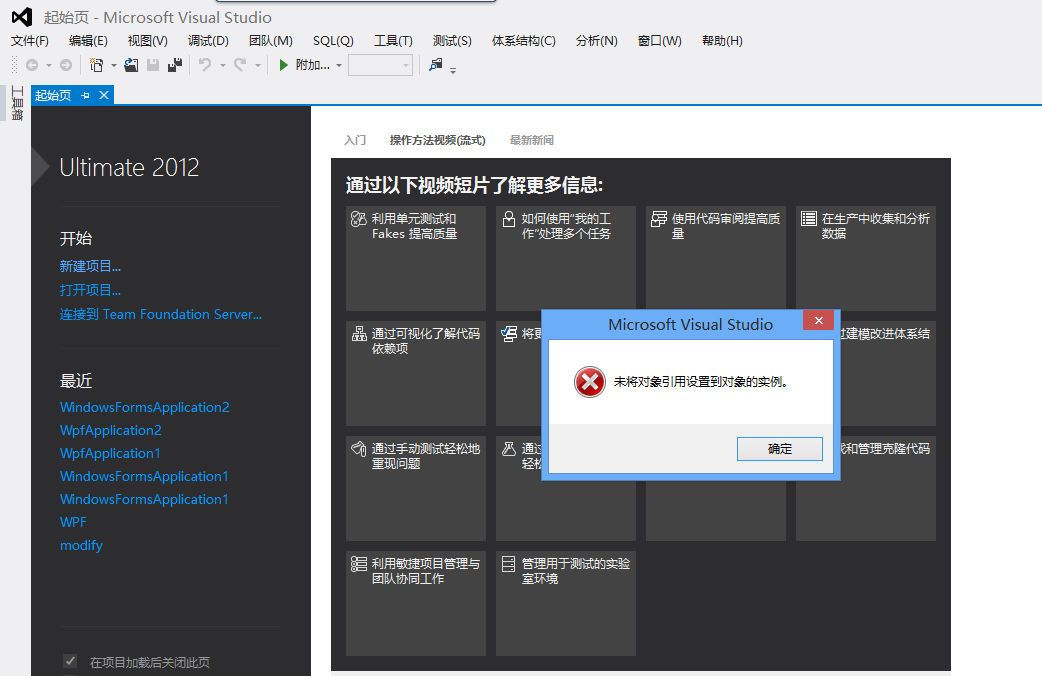The image size is (1042, 676).
Task: Open the 管理用于测试的实验室环境 video tile
Action: click(566, 603)
